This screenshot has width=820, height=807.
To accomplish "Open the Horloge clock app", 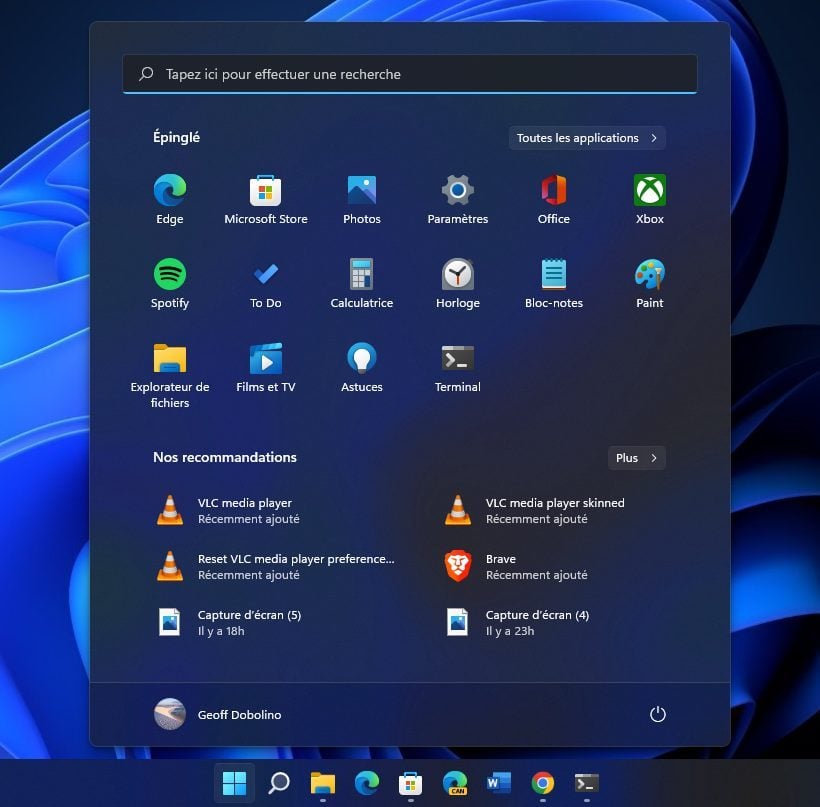I will point(458,283).
